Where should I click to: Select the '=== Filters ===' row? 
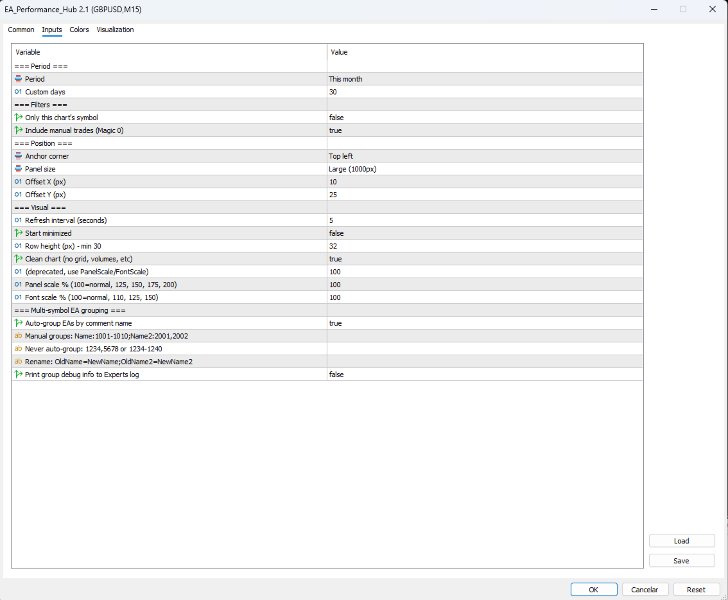click(x=327, y=104)
